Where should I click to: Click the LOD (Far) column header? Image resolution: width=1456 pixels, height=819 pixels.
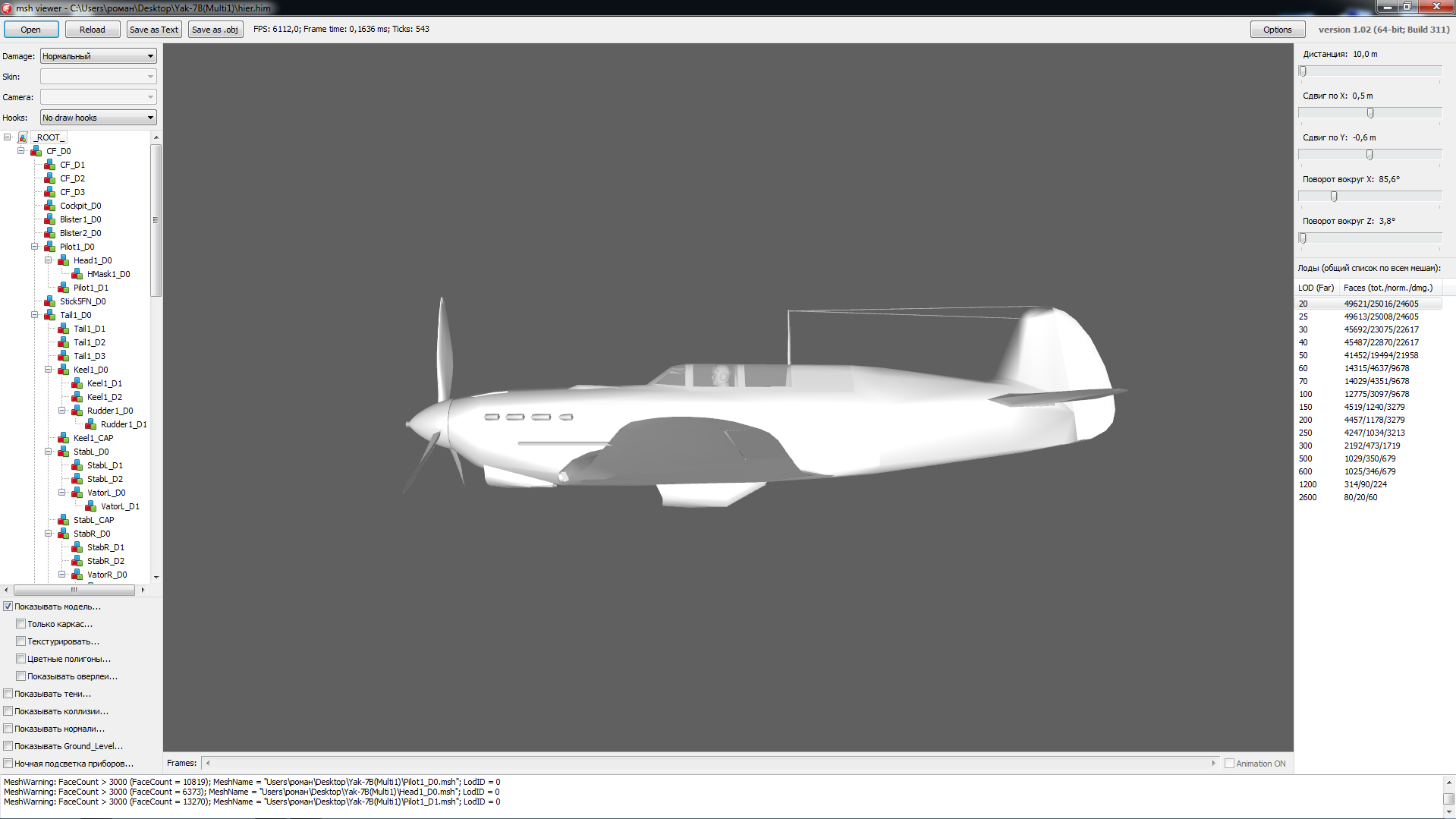1316,288
